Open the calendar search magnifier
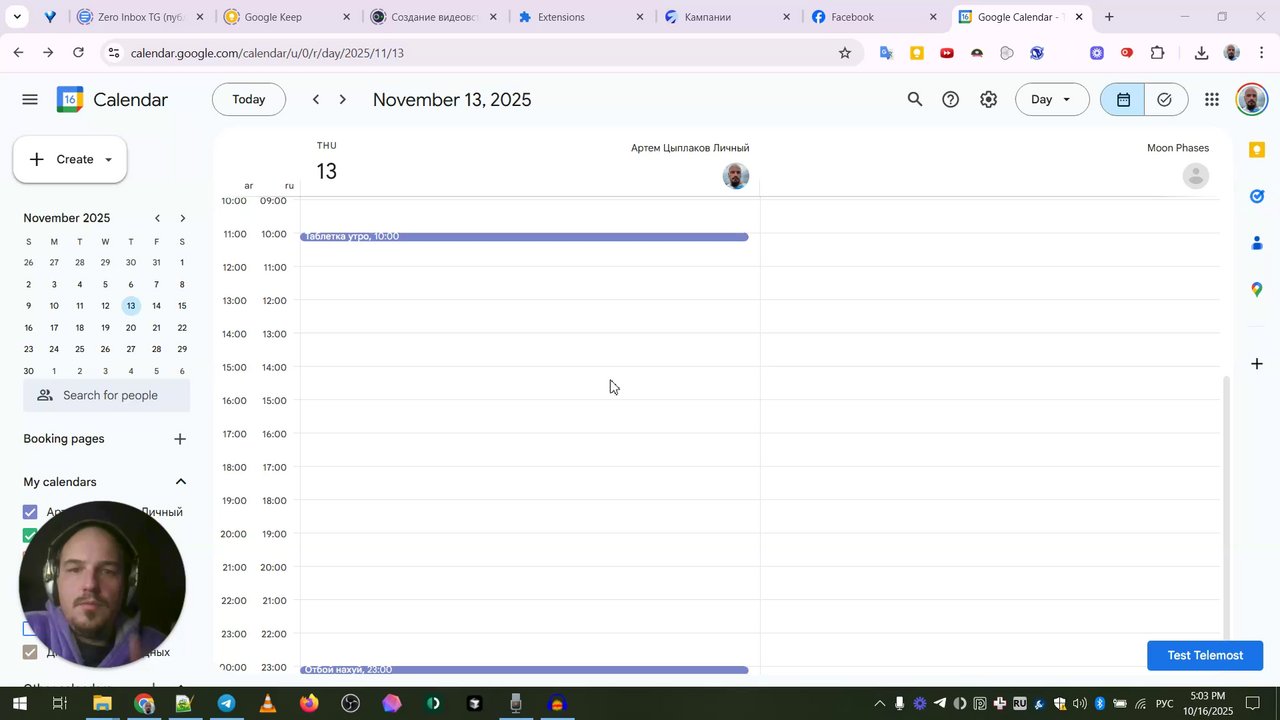The height and width of the screenshot is (720, 1280). (914, 99)
